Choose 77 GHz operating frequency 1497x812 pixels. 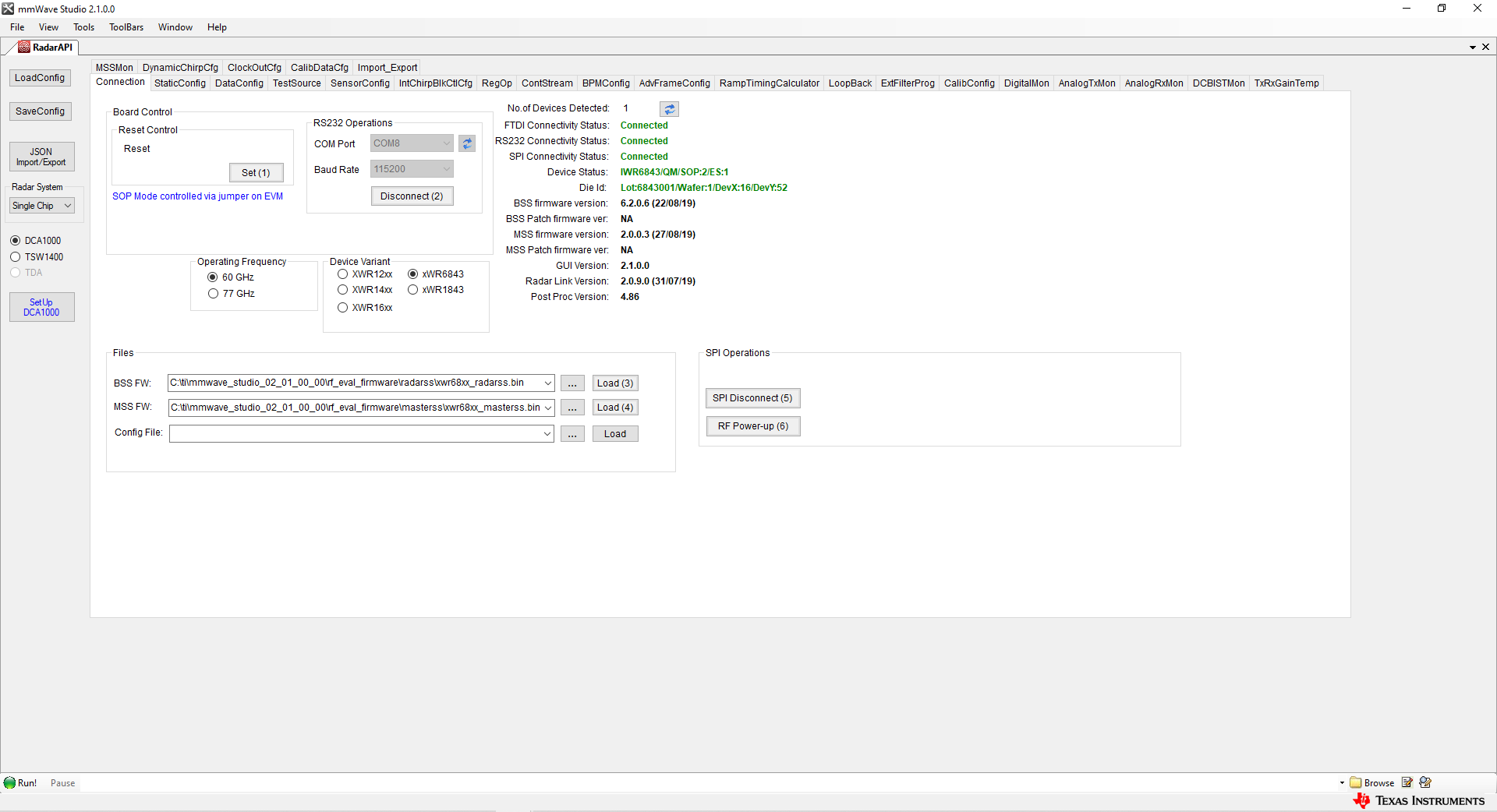click(213, 294)
